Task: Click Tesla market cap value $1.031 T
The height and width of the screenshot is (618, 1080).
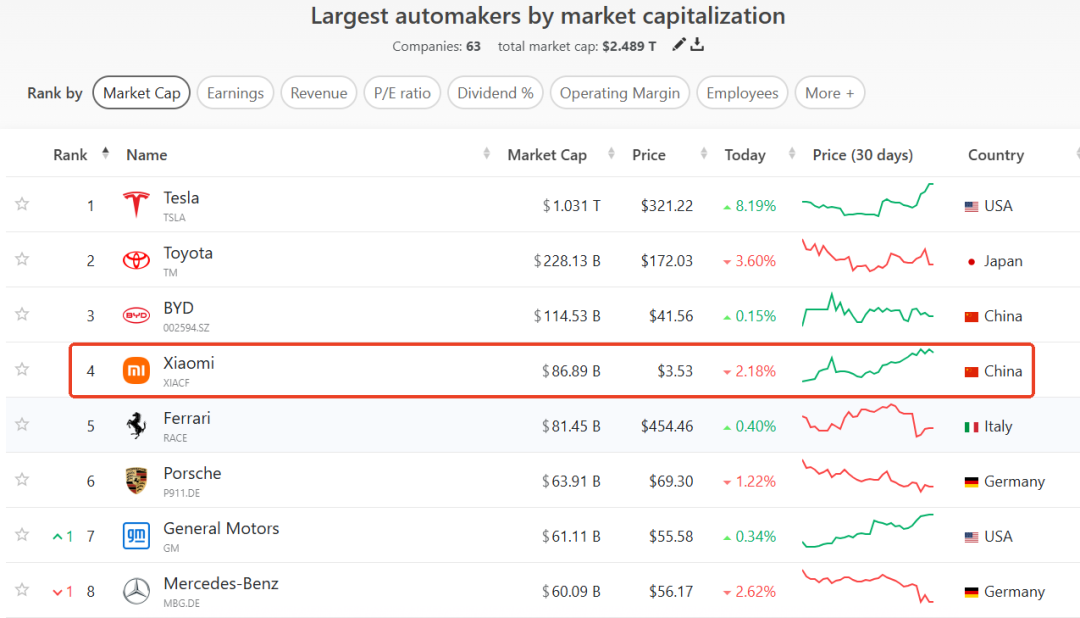Action: [571, 206]
